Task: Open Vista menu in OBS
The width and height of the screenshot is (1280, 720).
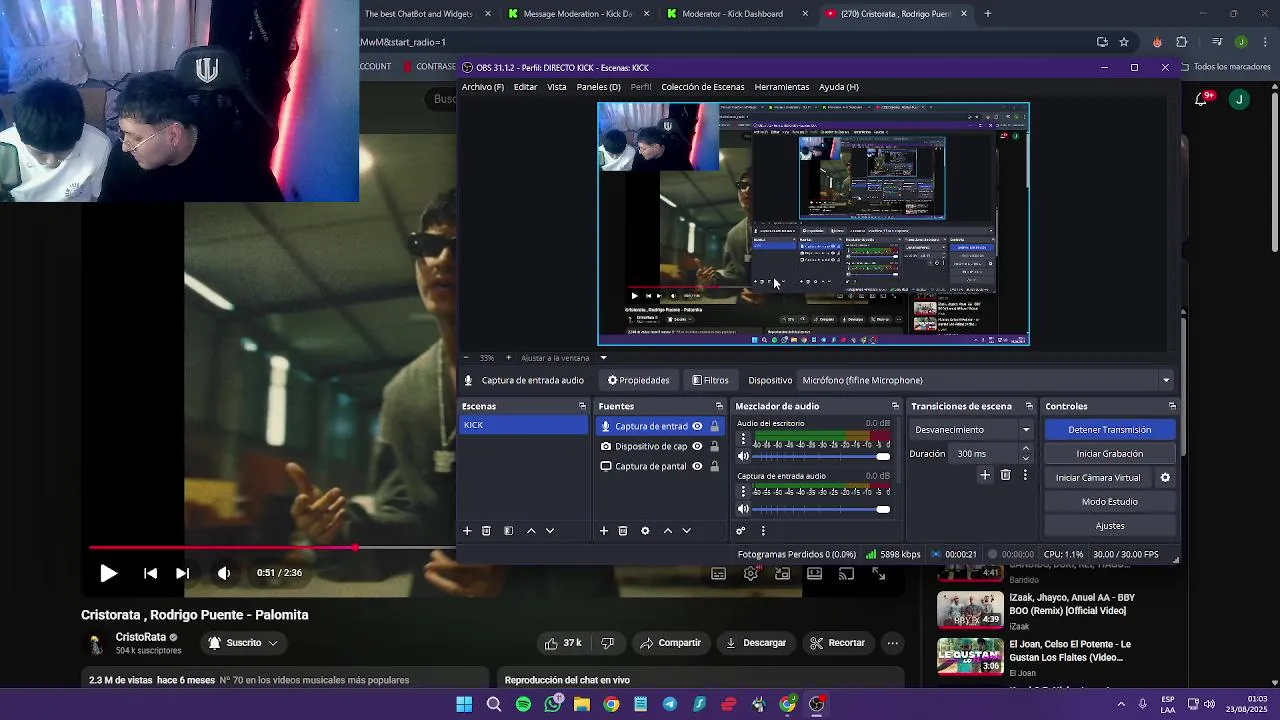Action: (x=557, y=87)
